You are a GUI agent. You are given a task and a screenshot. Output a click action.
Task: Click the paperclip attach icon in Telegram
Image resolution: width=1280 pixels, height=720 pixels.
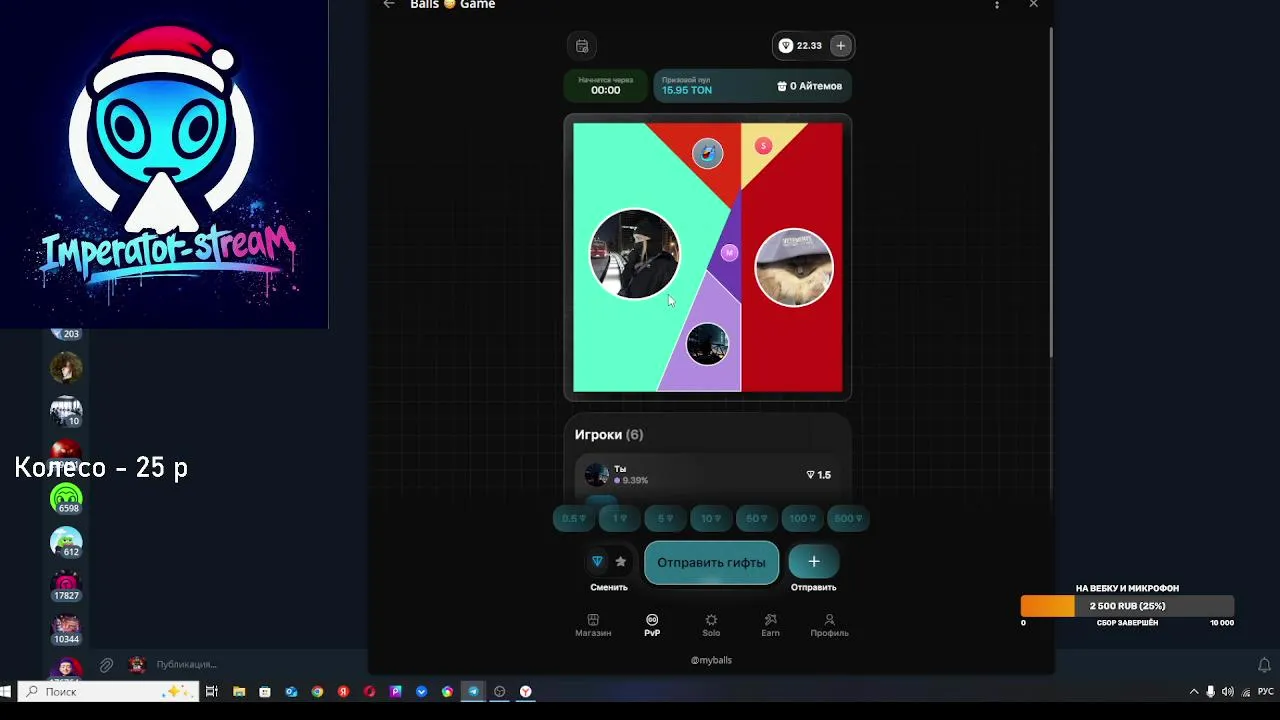click(x=106, y=665)
